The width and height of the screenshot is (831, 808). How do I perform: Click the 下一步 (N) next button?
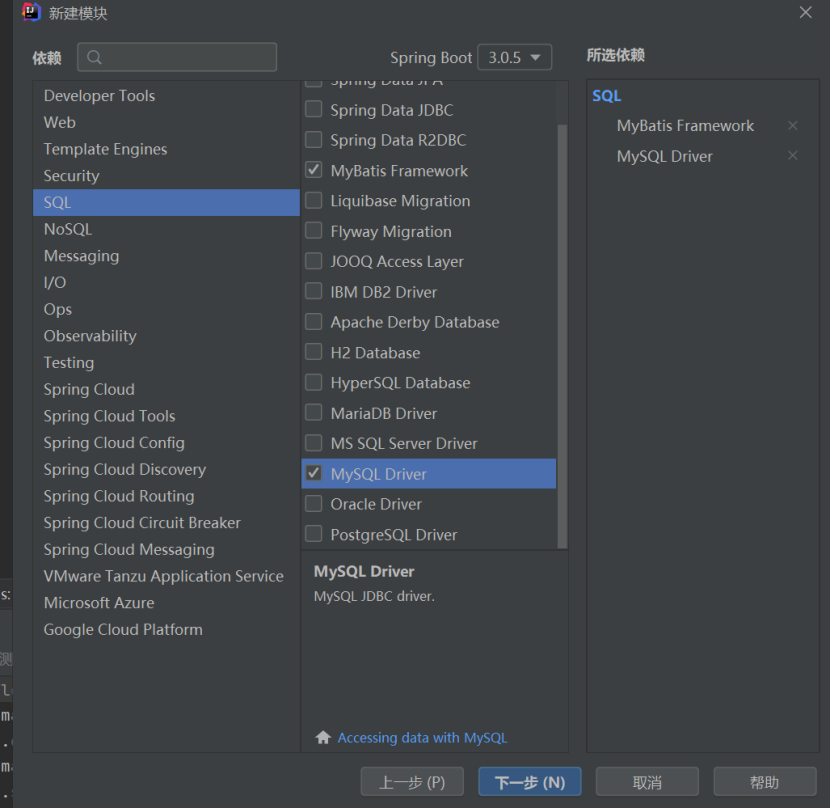[x=529, y=782]
